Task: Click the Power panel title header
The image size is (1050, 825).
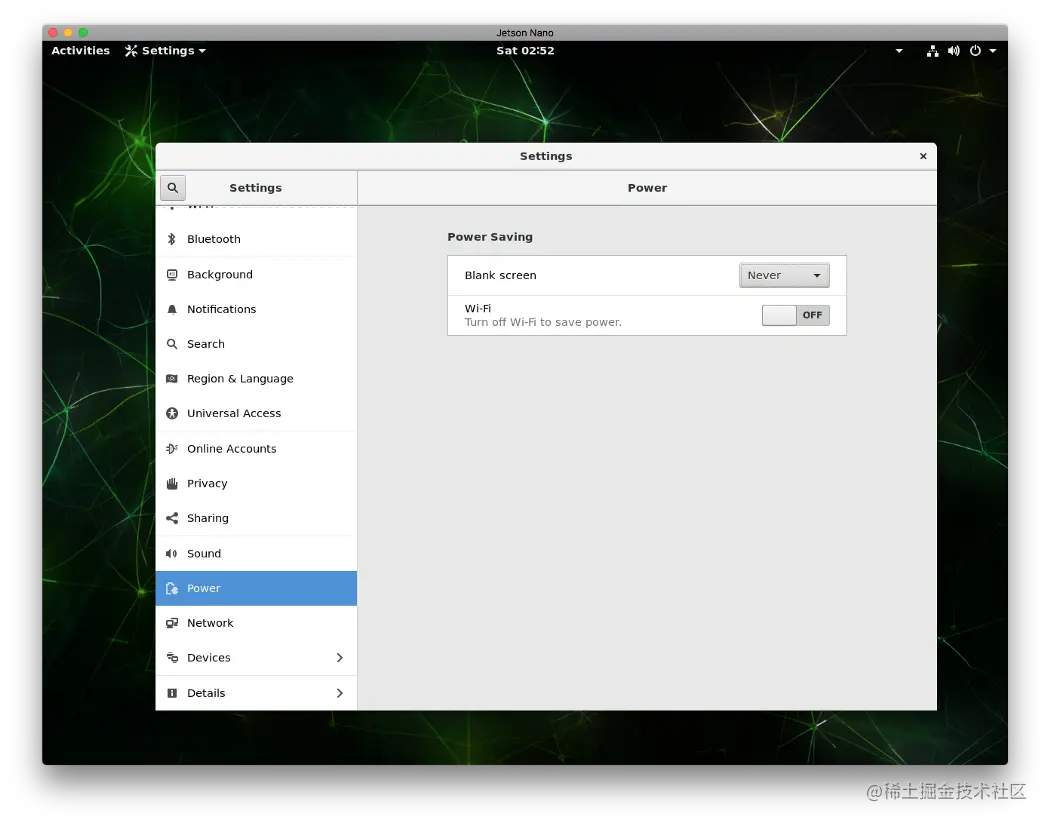Action: tap(647, 188)
